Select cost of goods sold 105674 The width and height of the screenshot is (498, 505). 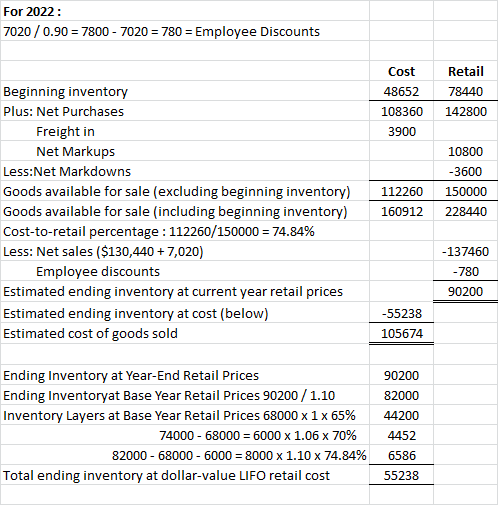[x=402, y=334]
